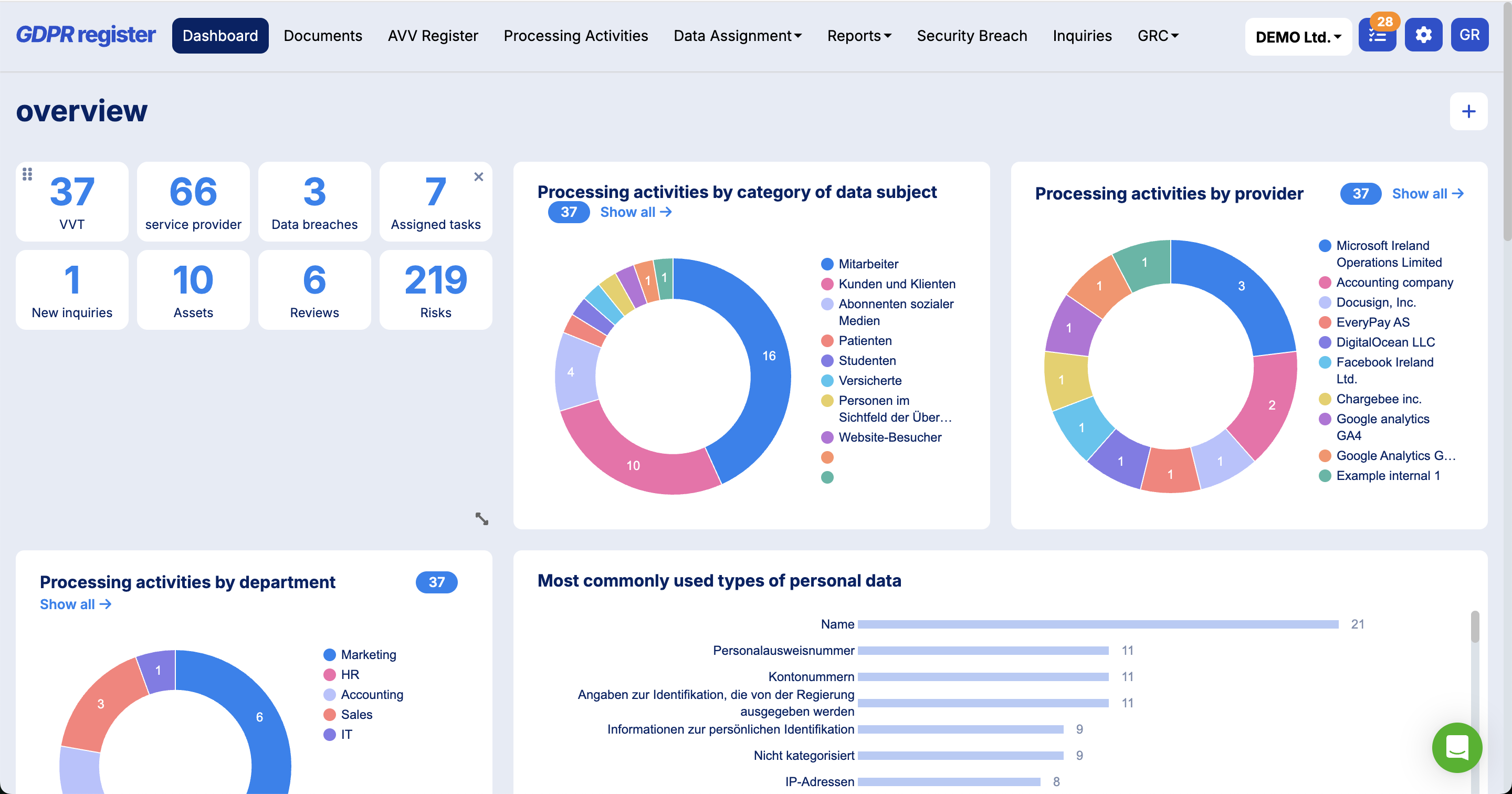Image resolution: width=1512 pixels, height=794 pixels.
Task: Toggle HR legend entry in department chart
Action: [342, 675]
